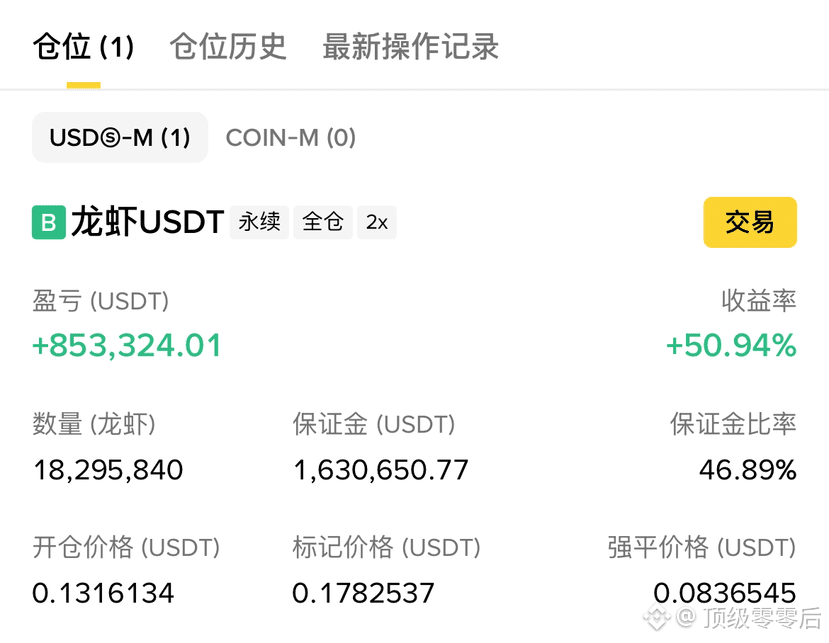The width and height of the screenshot is (829, 643).
Task: Click the yellow 交易 button
Action: (x=750, y=222)
